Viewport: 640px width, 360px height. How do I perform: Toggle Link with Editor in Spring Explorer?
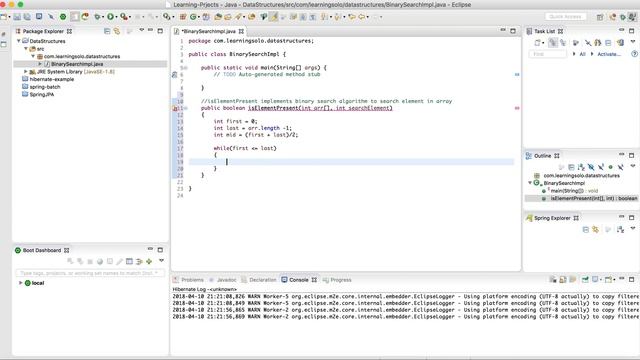[x=596, y=230]
